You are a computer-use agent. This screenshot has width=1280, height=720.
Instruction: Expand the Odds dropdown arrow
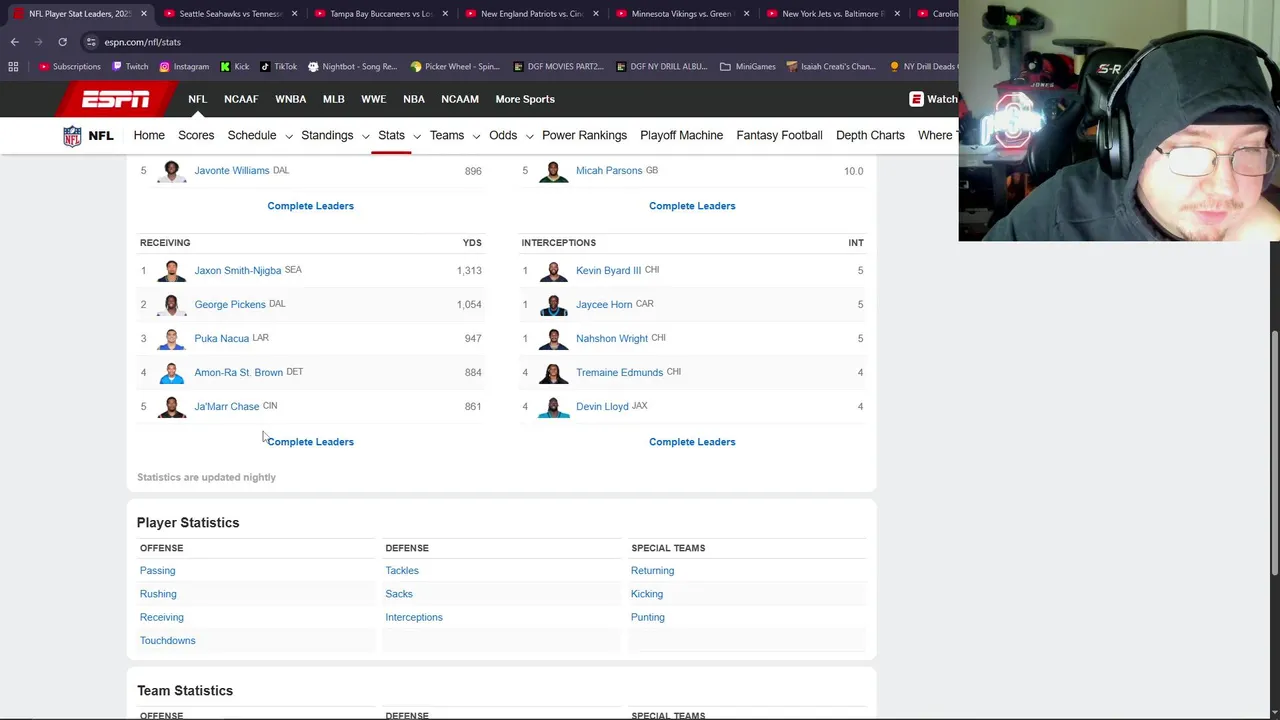[529, 136]
